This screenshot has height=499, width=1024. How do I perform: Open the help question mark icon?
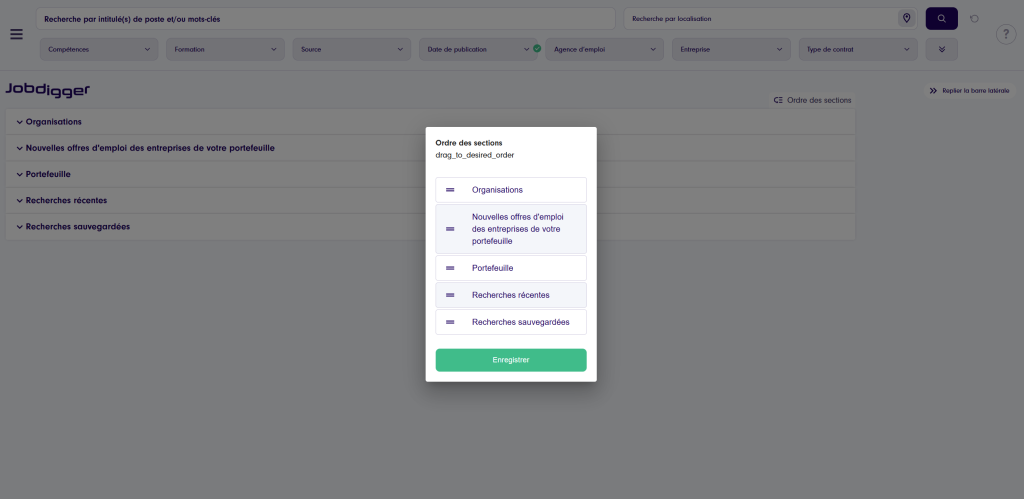point(1006,35)
